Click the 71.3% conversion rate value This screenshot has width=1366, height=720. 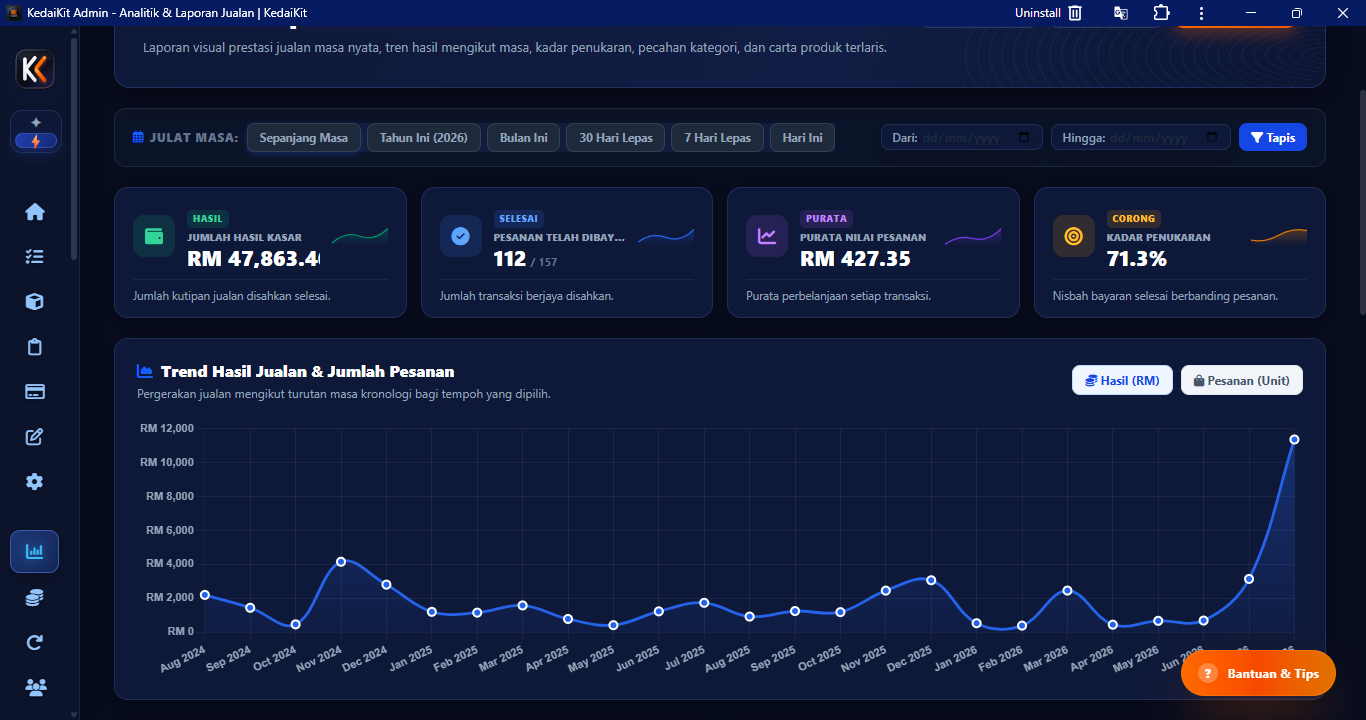[1137, 259]
